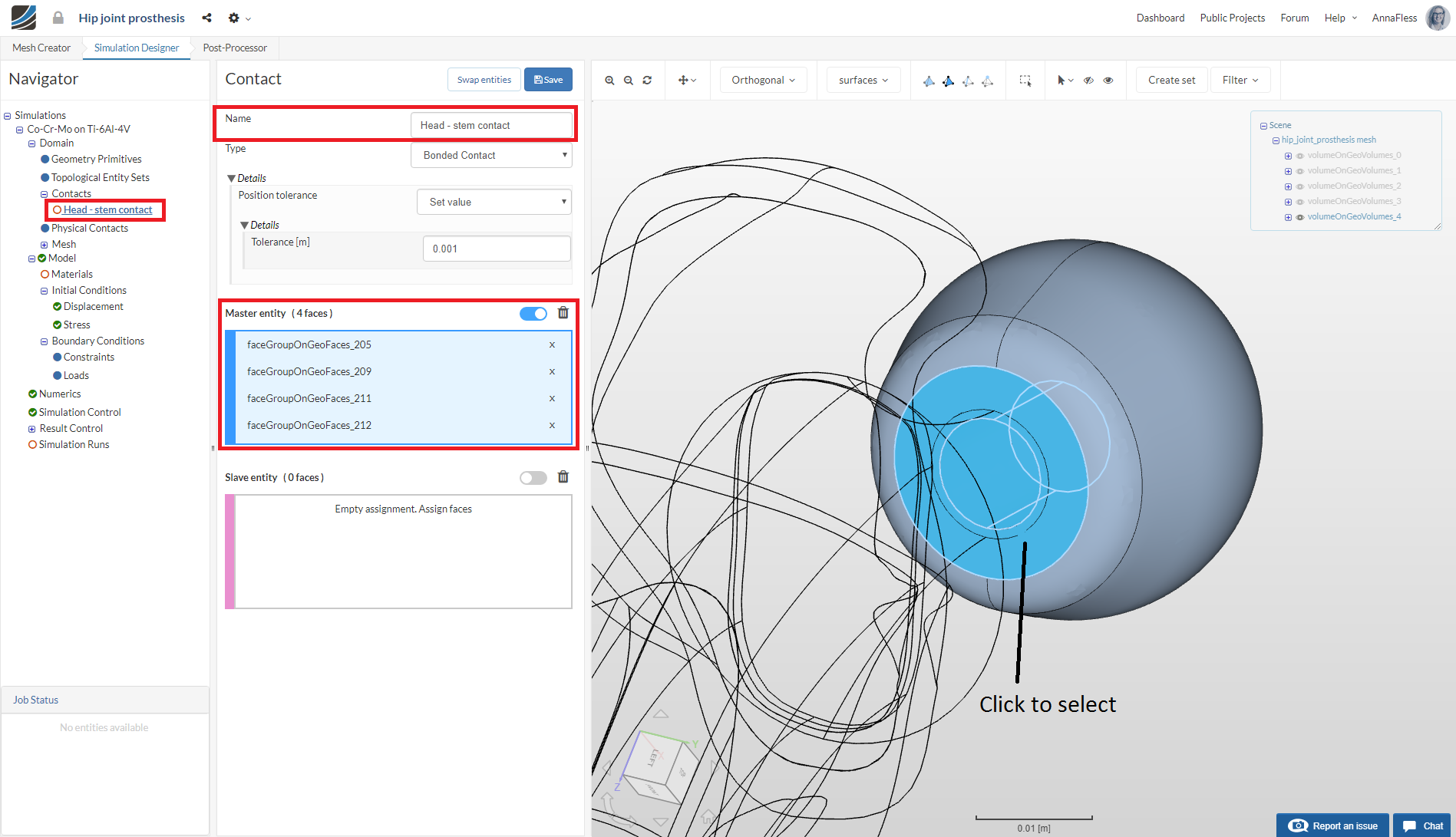The image size is (1456, 837).
Task: Delete the Master entity assignment
Action: [x=563, y=313]
